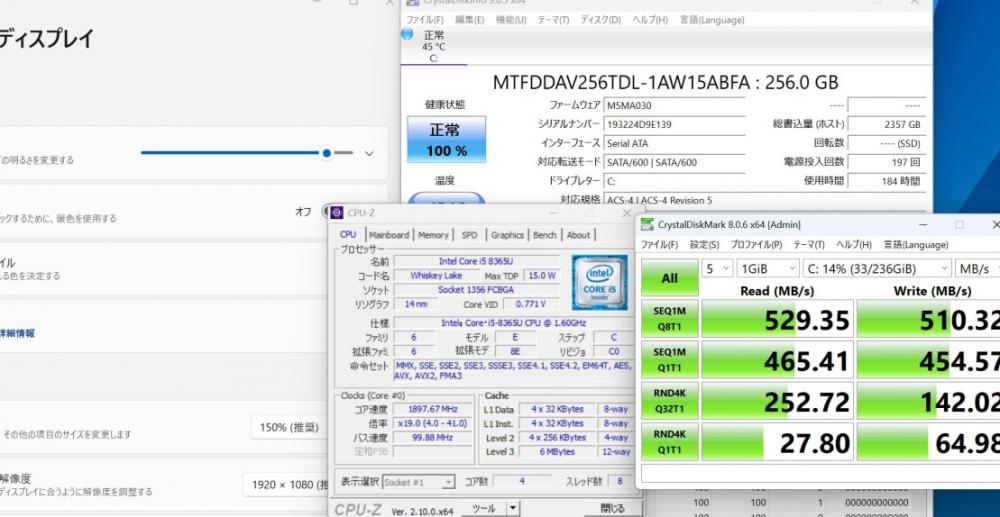Viewport: 1000px width, 517px height.
Task: Click the Intel Core i5 8365U name field
Action: (476, 261)
